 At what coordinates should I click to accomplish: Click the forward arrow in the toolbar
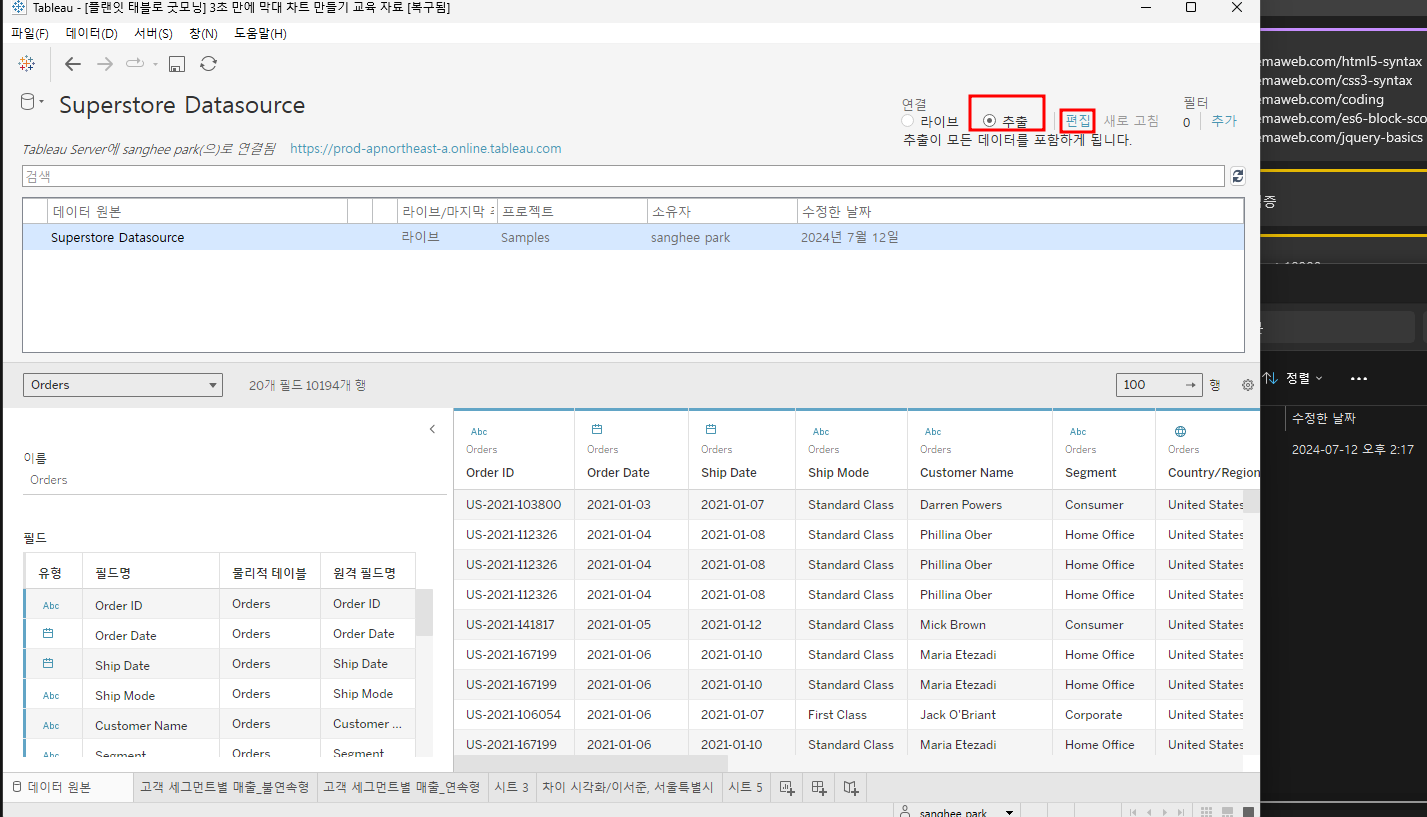[x=105, y=64]
